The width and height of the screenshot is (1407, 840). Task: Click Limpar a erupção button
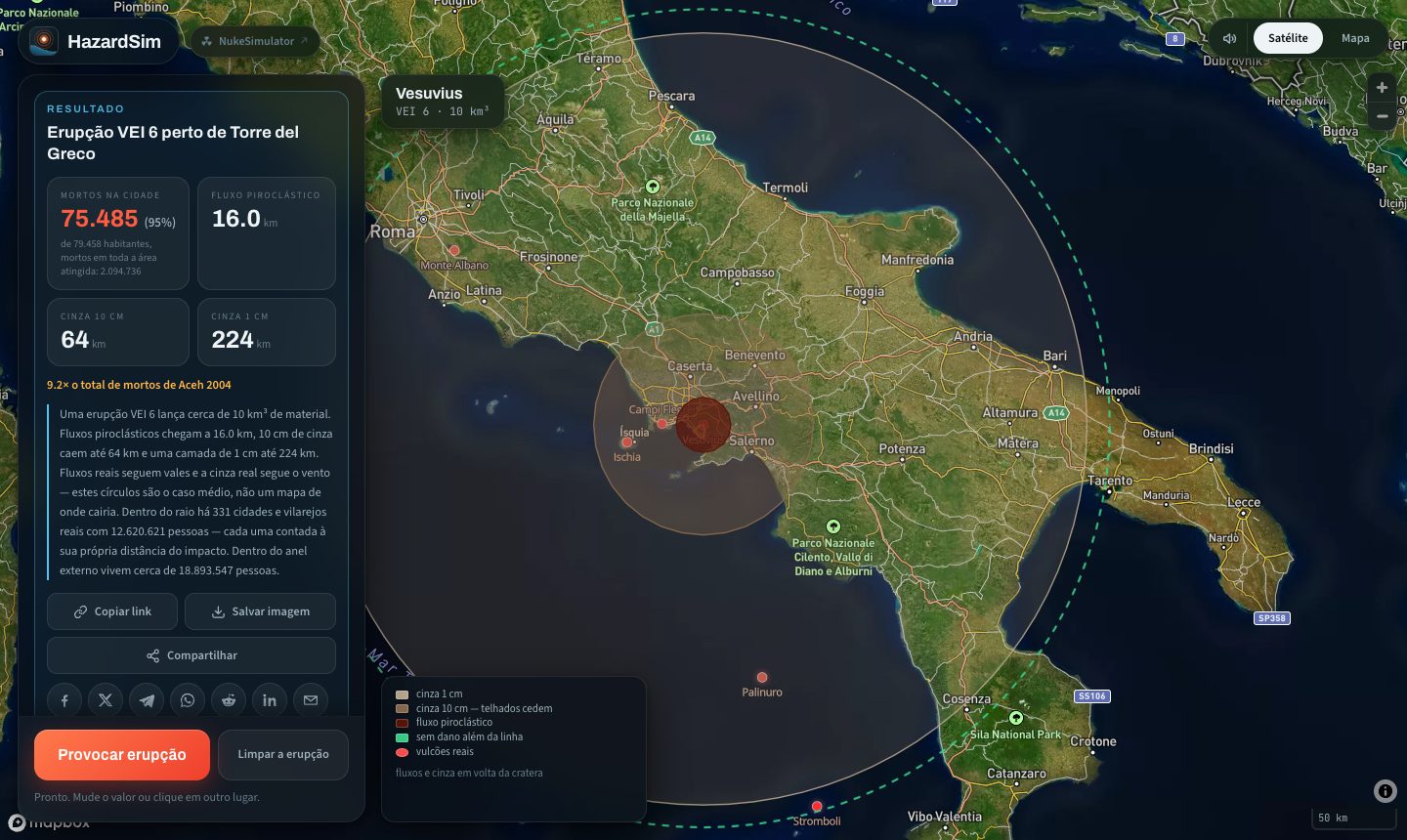coord(283,755)
